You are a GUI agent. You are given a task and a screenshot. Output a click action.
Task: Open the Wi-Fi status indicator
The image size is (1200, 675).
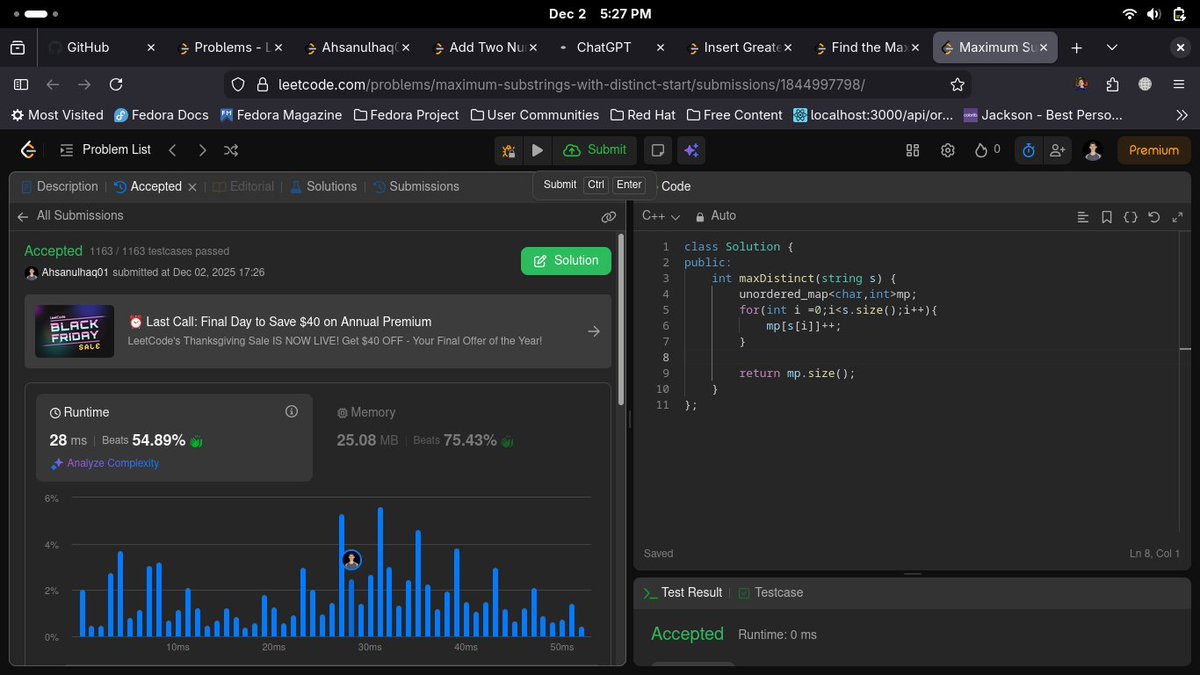pos(1130,14)
